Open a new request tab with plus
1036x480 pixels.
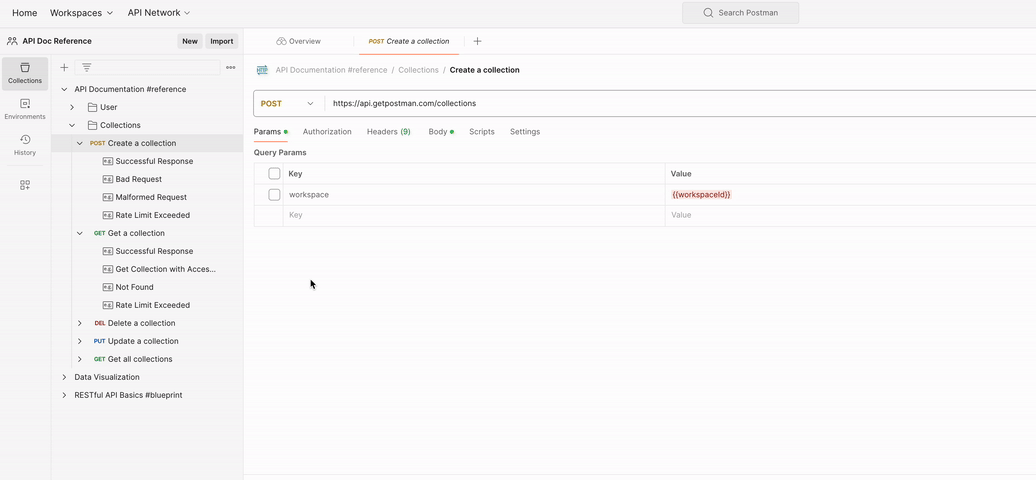[x=477, y=41]
